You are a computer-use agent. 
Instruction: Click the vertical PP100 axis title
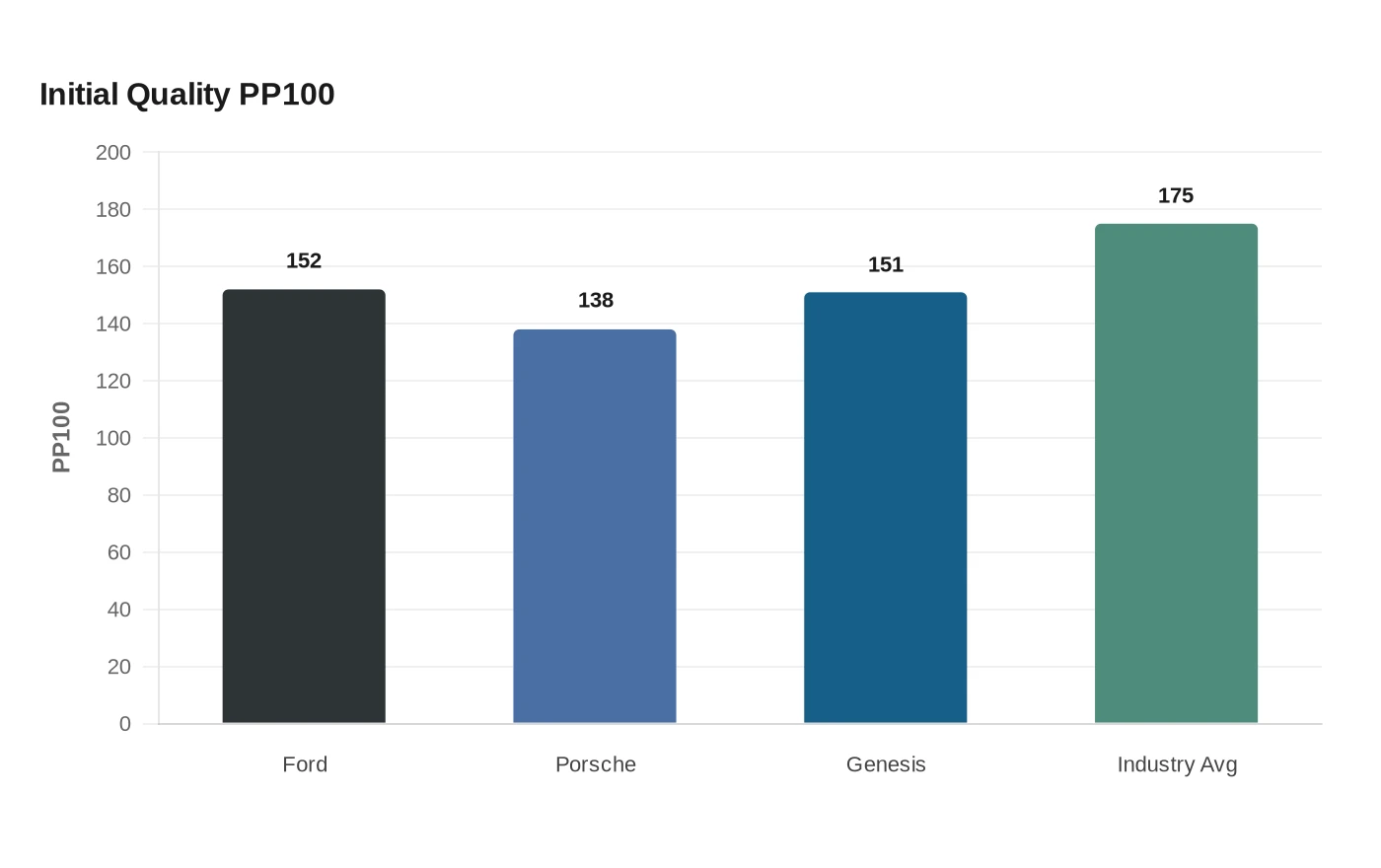(x=61, y=437)
